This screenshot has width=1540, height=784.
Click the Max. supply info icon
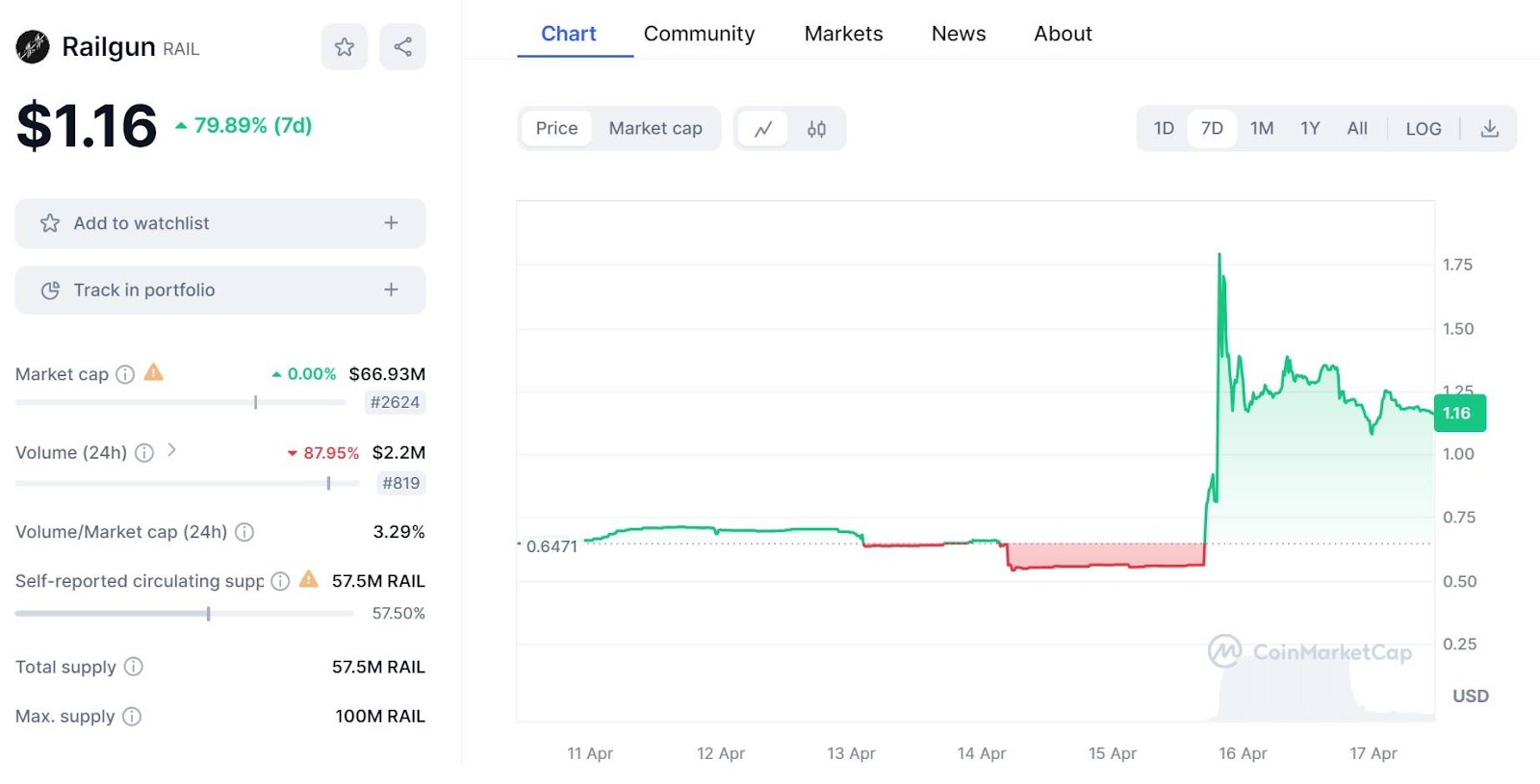click(x=132, y=717)
